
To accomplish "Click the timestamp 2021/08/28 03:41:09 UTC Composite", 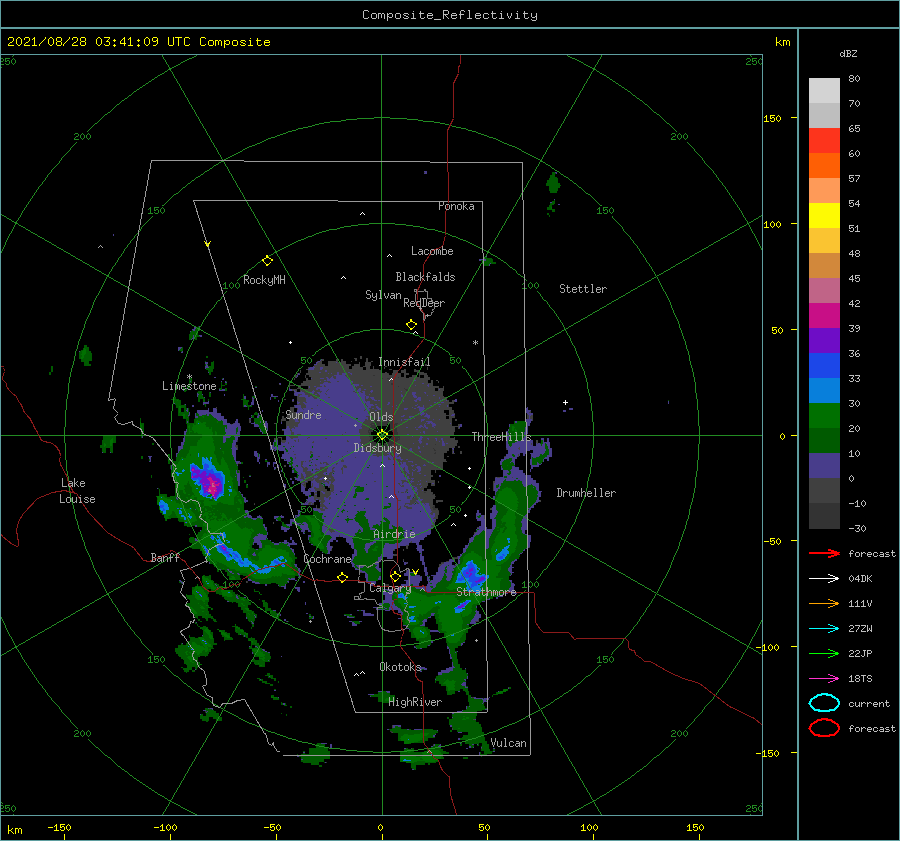I will pos(138,42).
